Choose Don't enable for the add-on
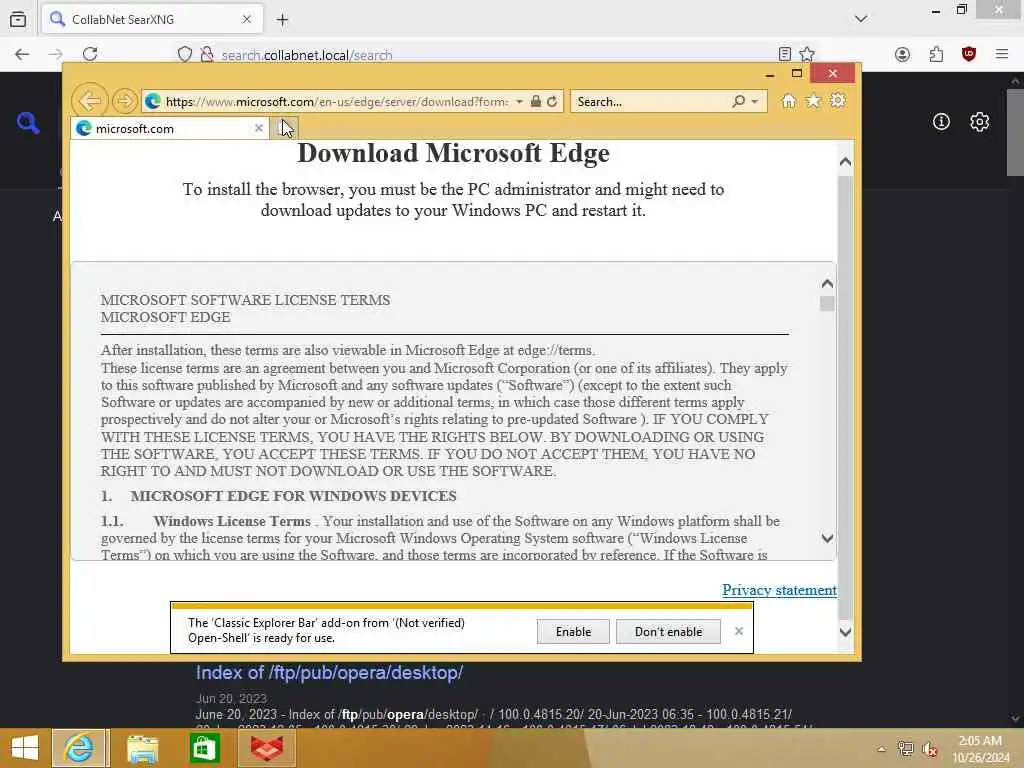Viewport: 1024px width, 768px height. pos(668,632)
